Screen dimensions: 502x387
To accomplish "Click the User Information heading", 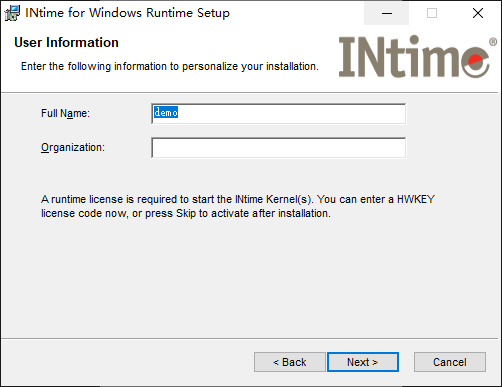I will [x=66, y=43].
